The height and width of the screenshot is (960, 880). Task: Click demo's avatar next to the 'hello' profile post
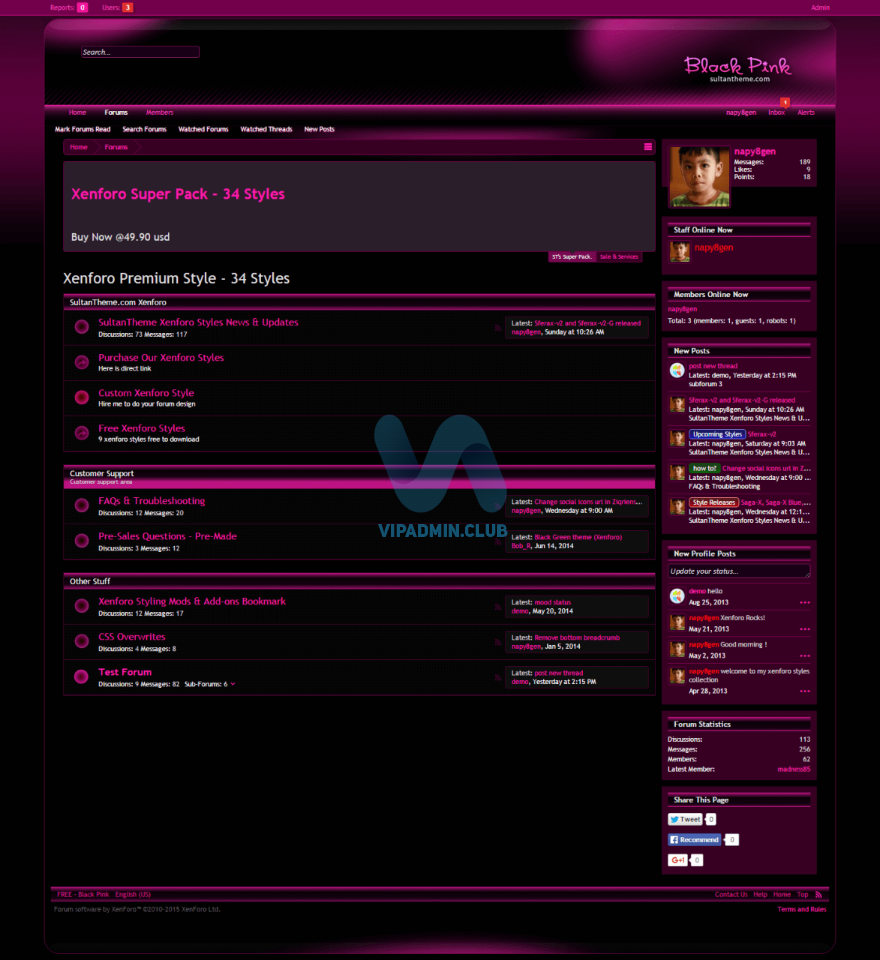click(x=677, y=596)
